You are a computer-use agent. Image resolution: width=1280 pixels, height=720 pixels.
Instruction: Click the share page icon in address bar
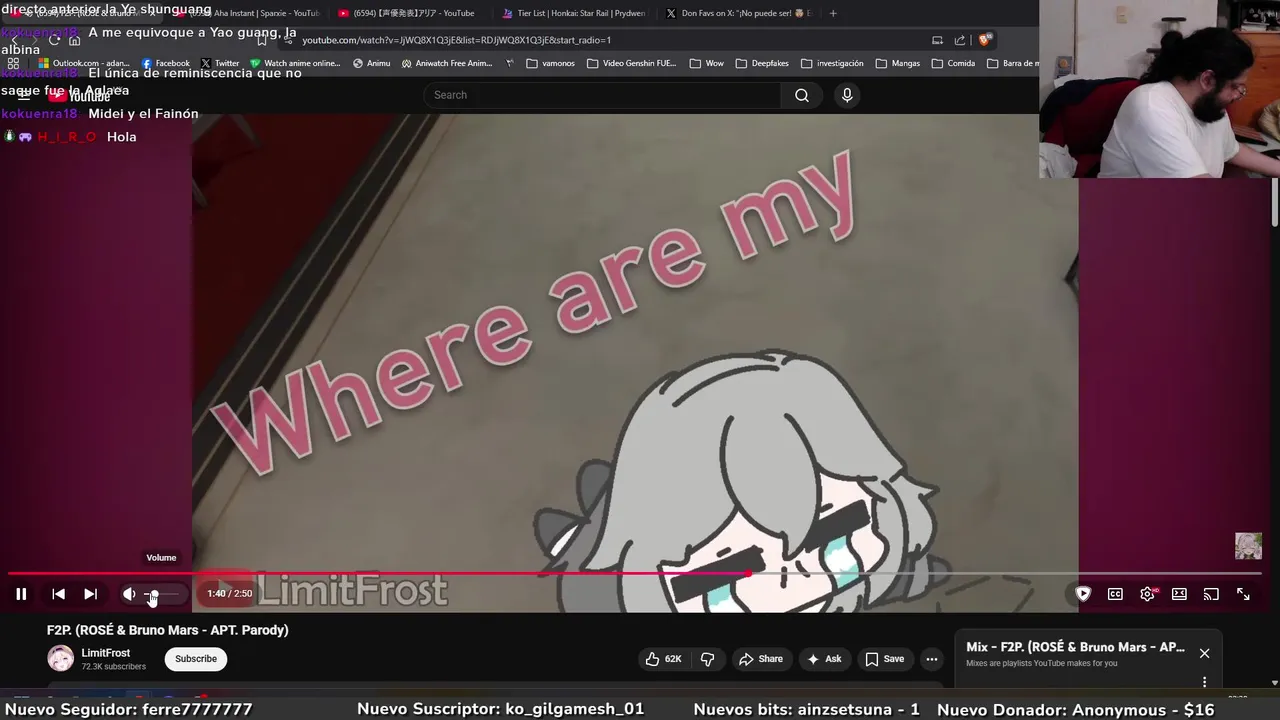960,40
